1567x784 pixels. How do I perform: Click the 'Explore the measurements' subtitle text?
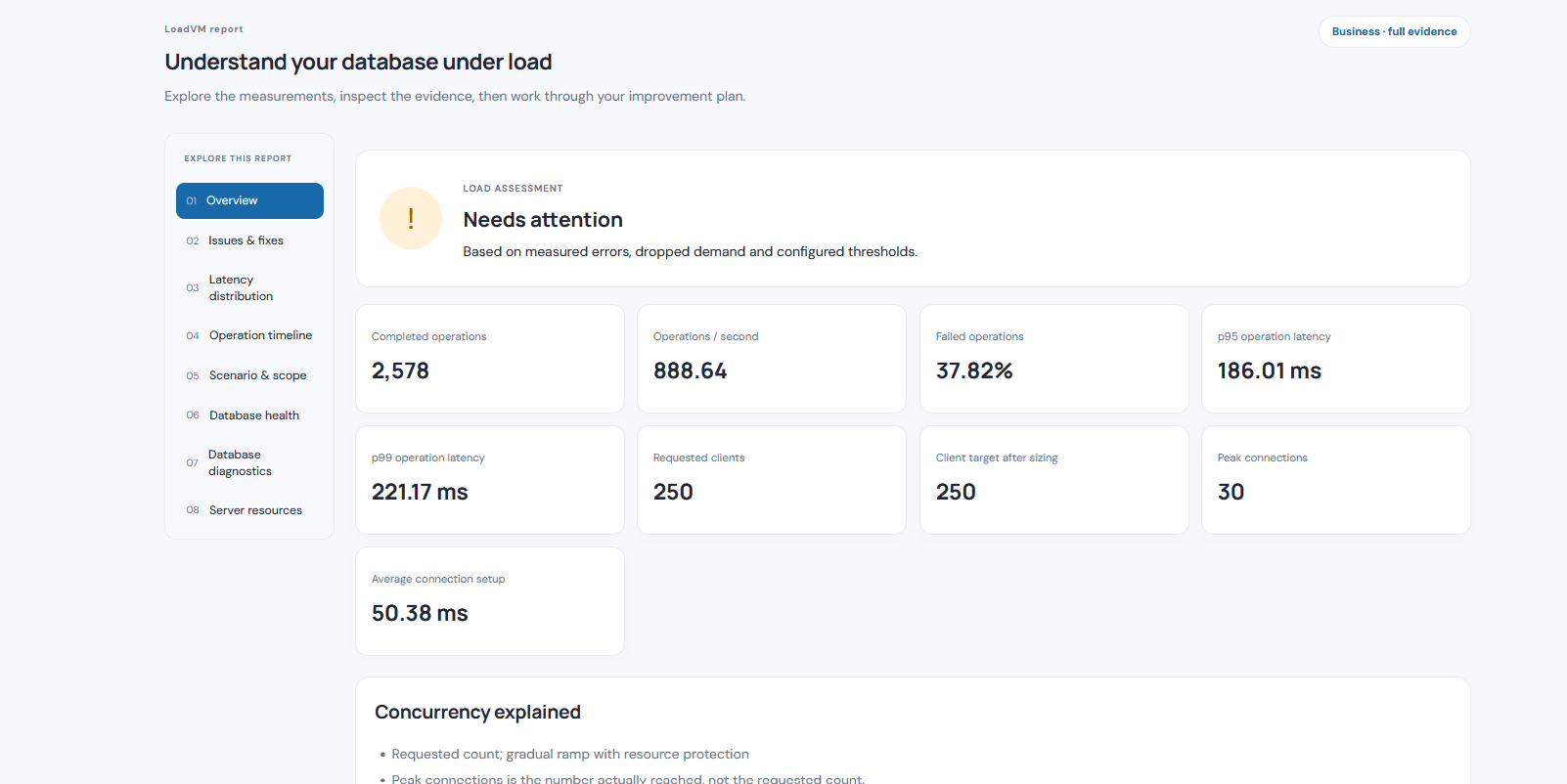point(455,97)
